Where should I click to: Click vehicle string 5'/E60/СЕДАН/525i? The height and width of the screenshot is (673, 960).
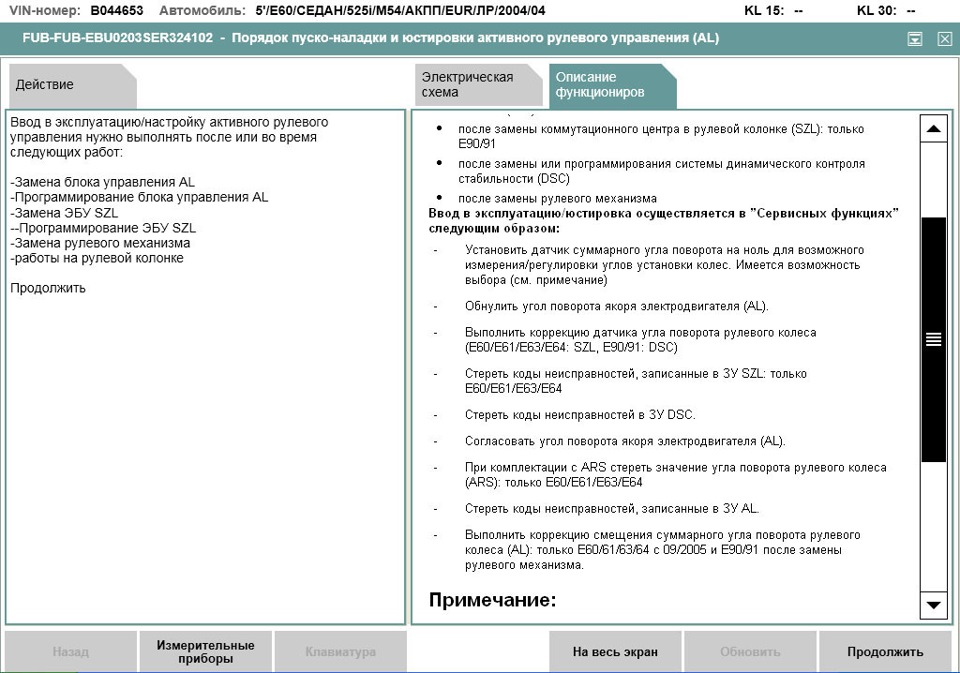tap(400, 10)
